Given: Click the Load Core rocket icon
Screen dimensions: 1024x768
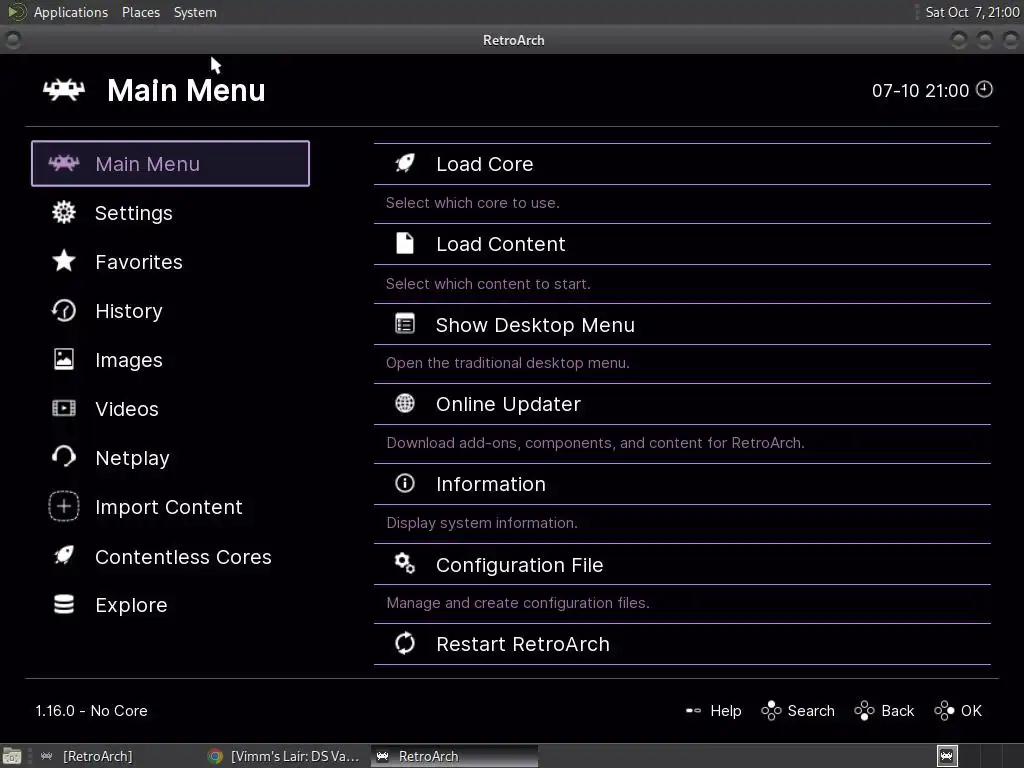Looking at the screenshot, I should pyautogui.click(x=405, y=163).
